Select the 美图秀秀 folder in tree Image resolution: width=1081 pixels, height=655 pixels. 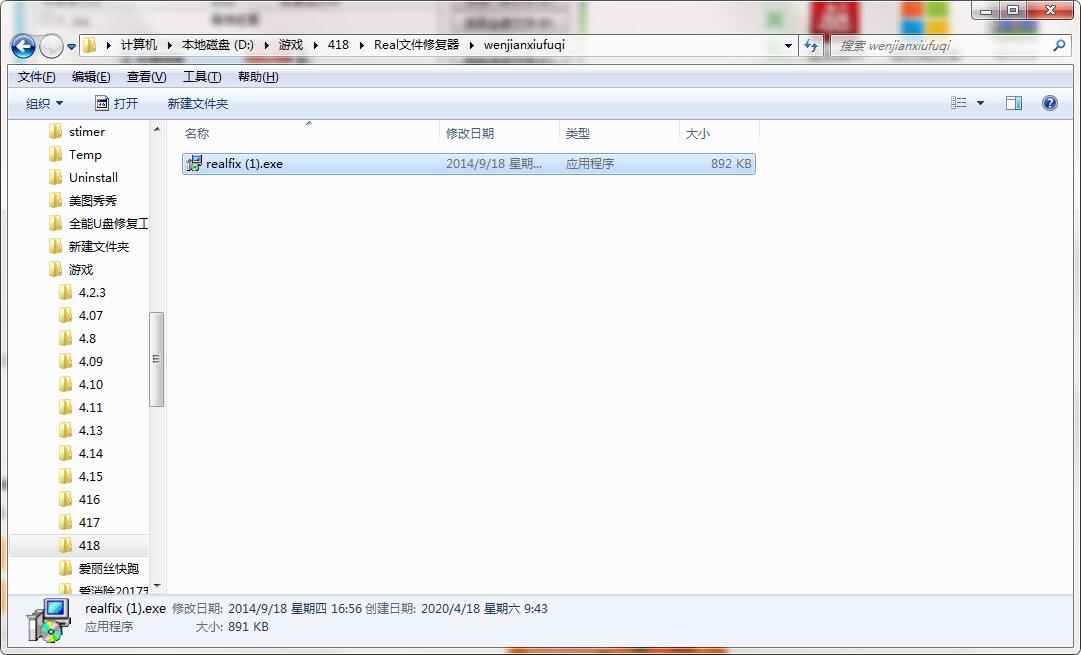92,201
